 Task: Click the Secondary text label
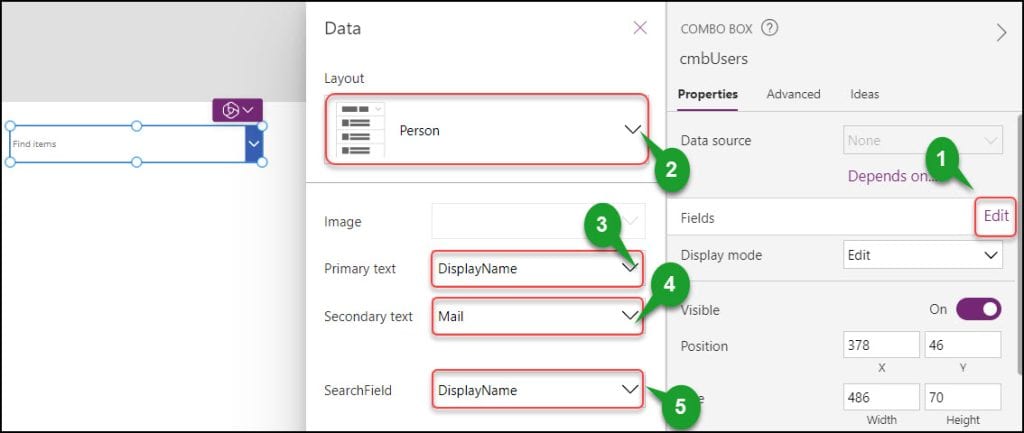tap(368, 317)
